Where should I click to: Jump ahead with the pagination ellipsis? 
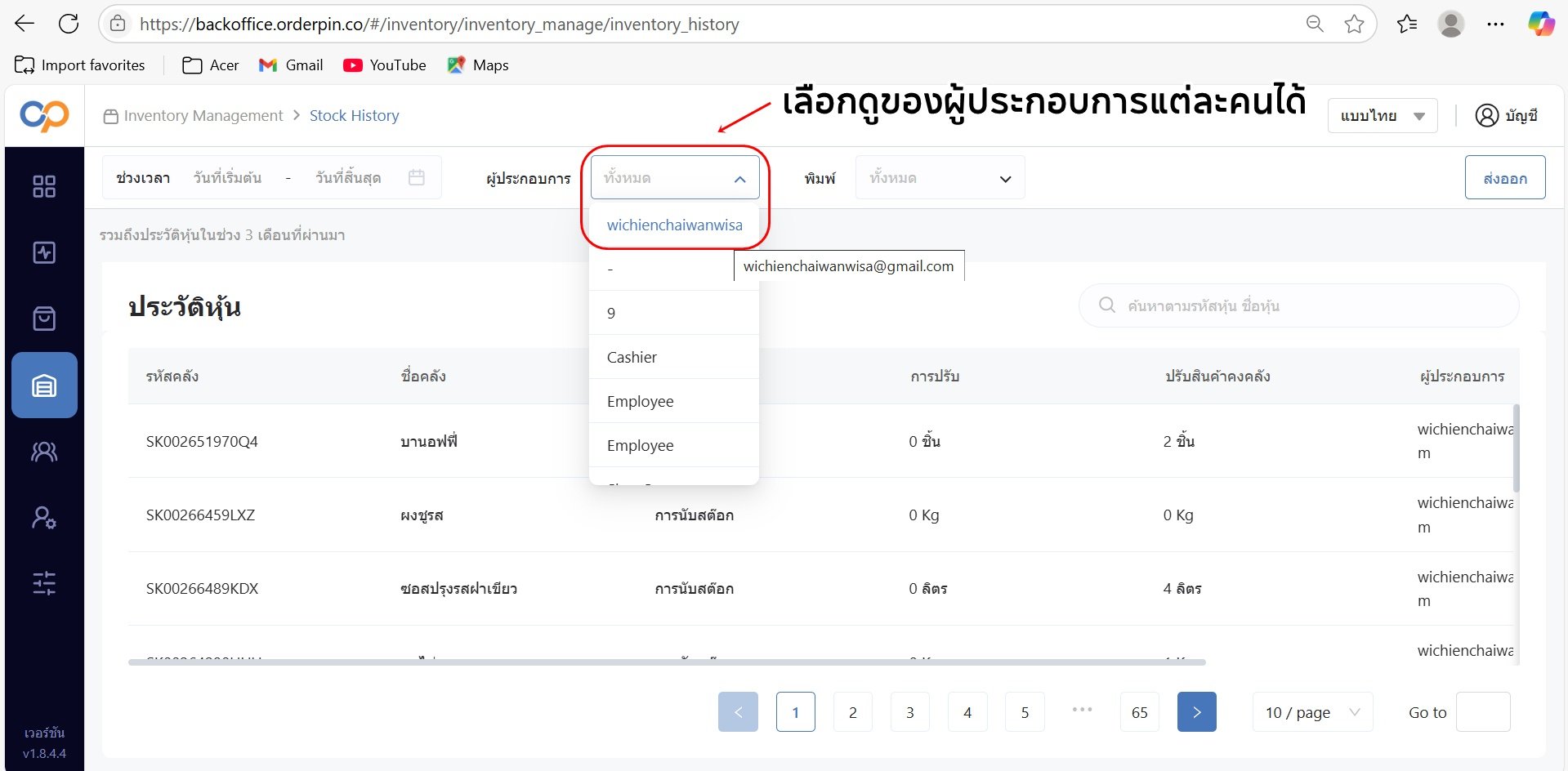coord(1083,710)
